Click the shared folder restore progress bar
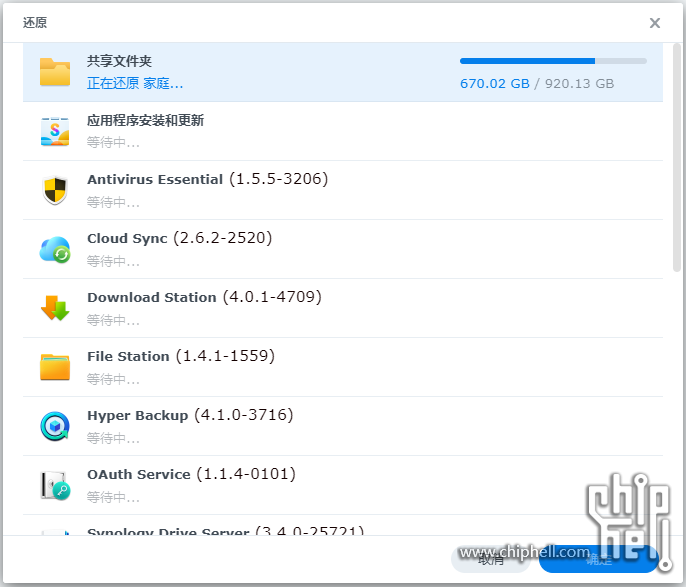Screen dimensions: 686x587 (x=553, y=61)
